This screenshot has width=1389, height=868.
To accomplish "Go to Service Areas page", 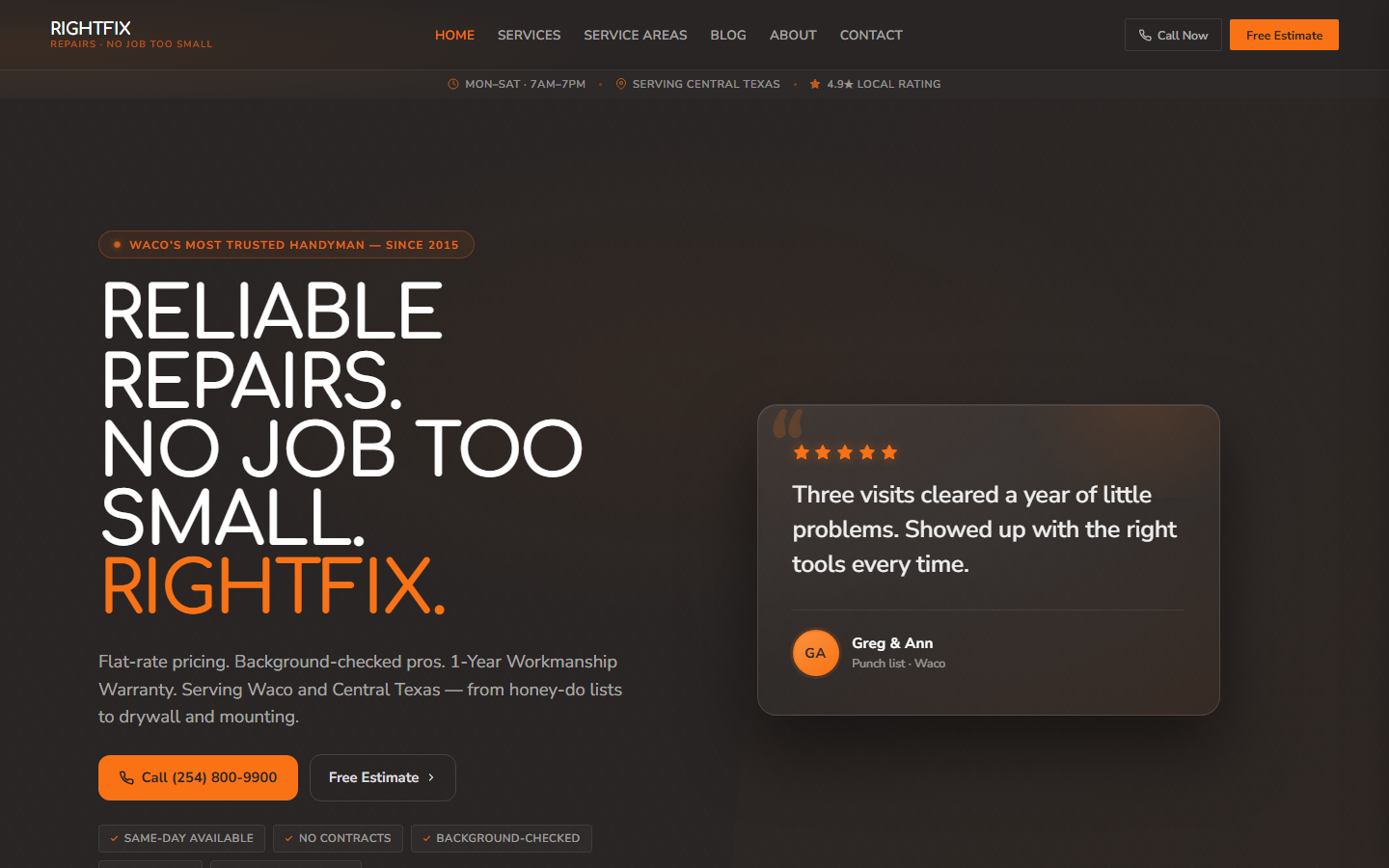I will tap(636, 35).
